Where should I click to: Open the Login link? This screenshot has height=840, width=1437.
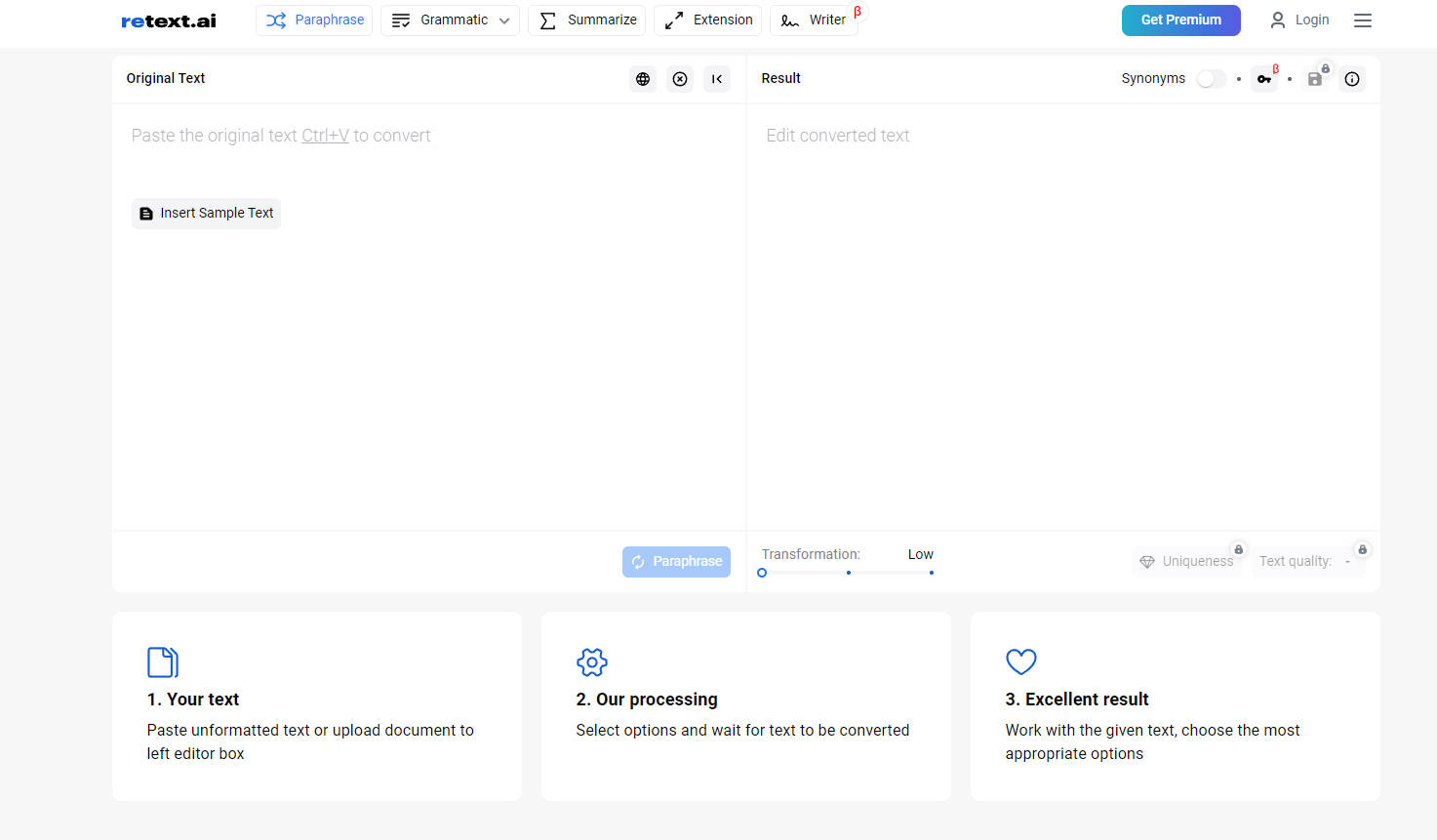pyautogui.click(x=1299, y=20)
